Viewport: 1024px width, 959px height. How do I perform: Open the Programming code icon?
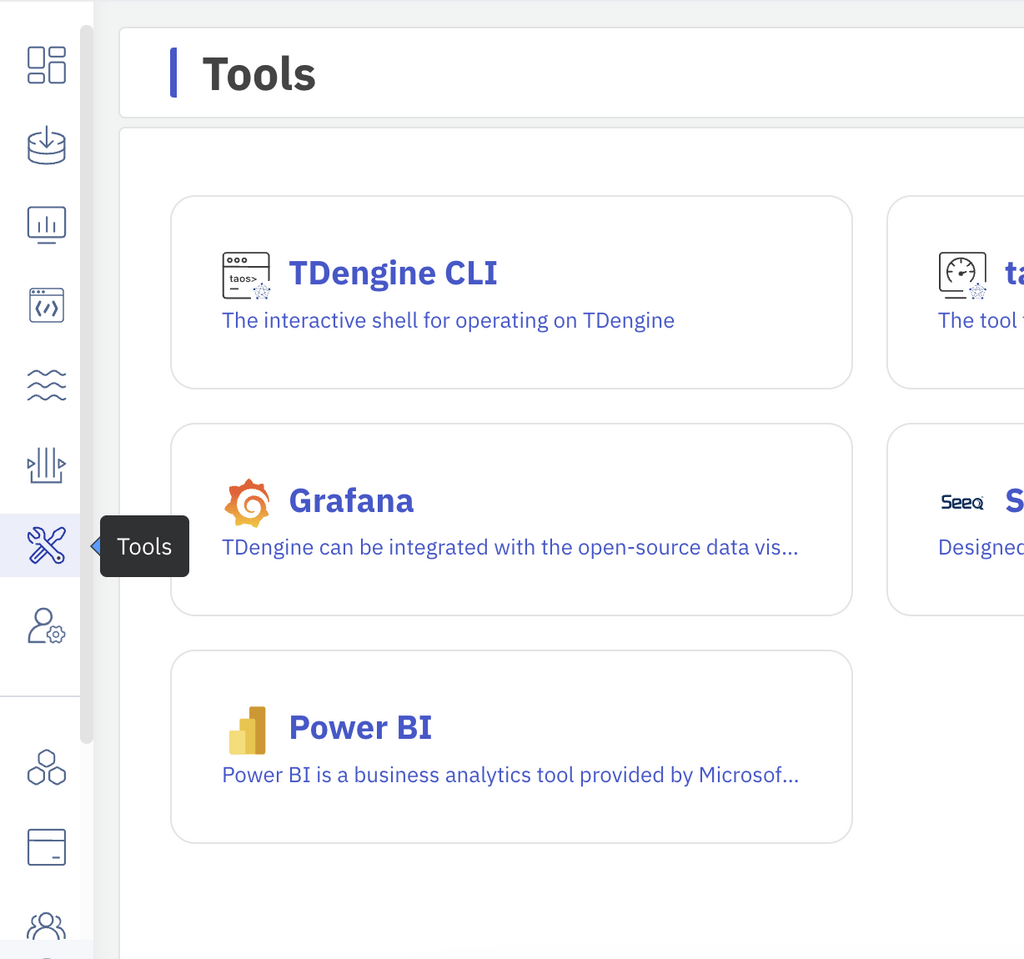pos(45,305)
